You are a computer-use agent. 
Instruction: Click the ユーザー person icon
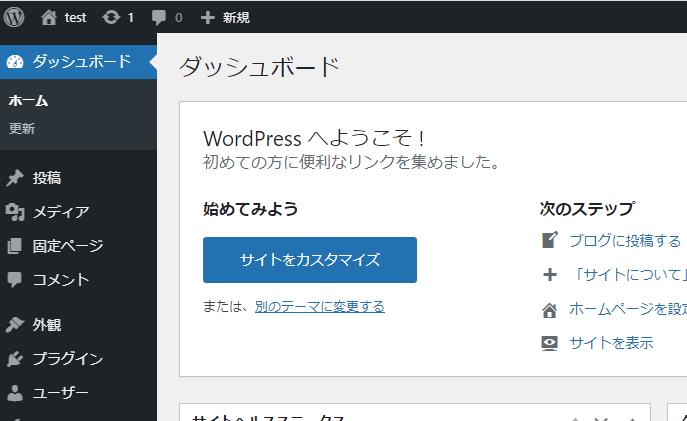tap(15, 393)
